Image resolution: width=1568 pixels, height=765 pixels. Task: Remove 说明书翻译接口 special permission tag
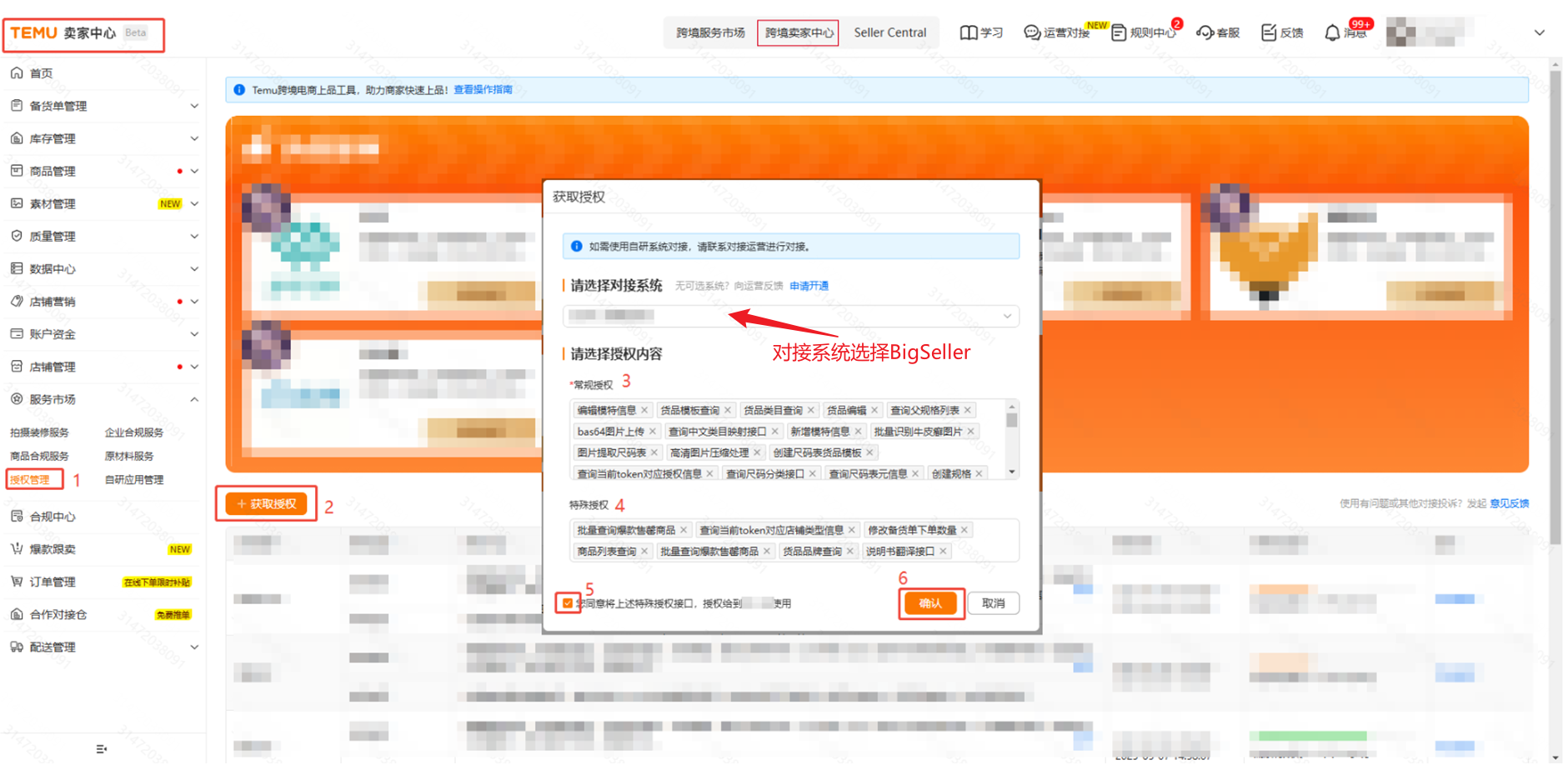click(943, 551)
